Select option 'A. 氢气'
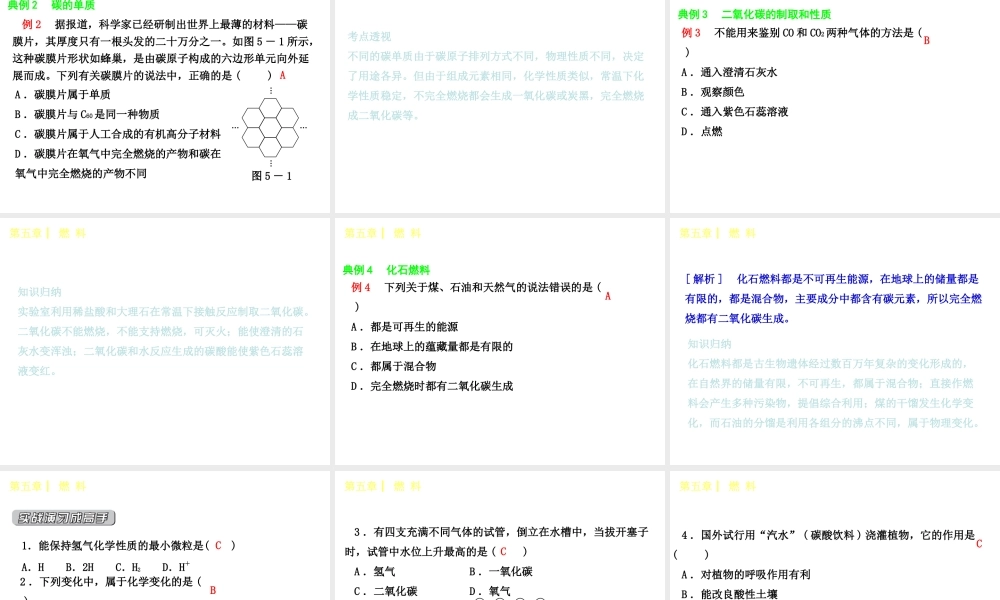The width and height of the screenshot is (1000, 600). pos(374,571)
